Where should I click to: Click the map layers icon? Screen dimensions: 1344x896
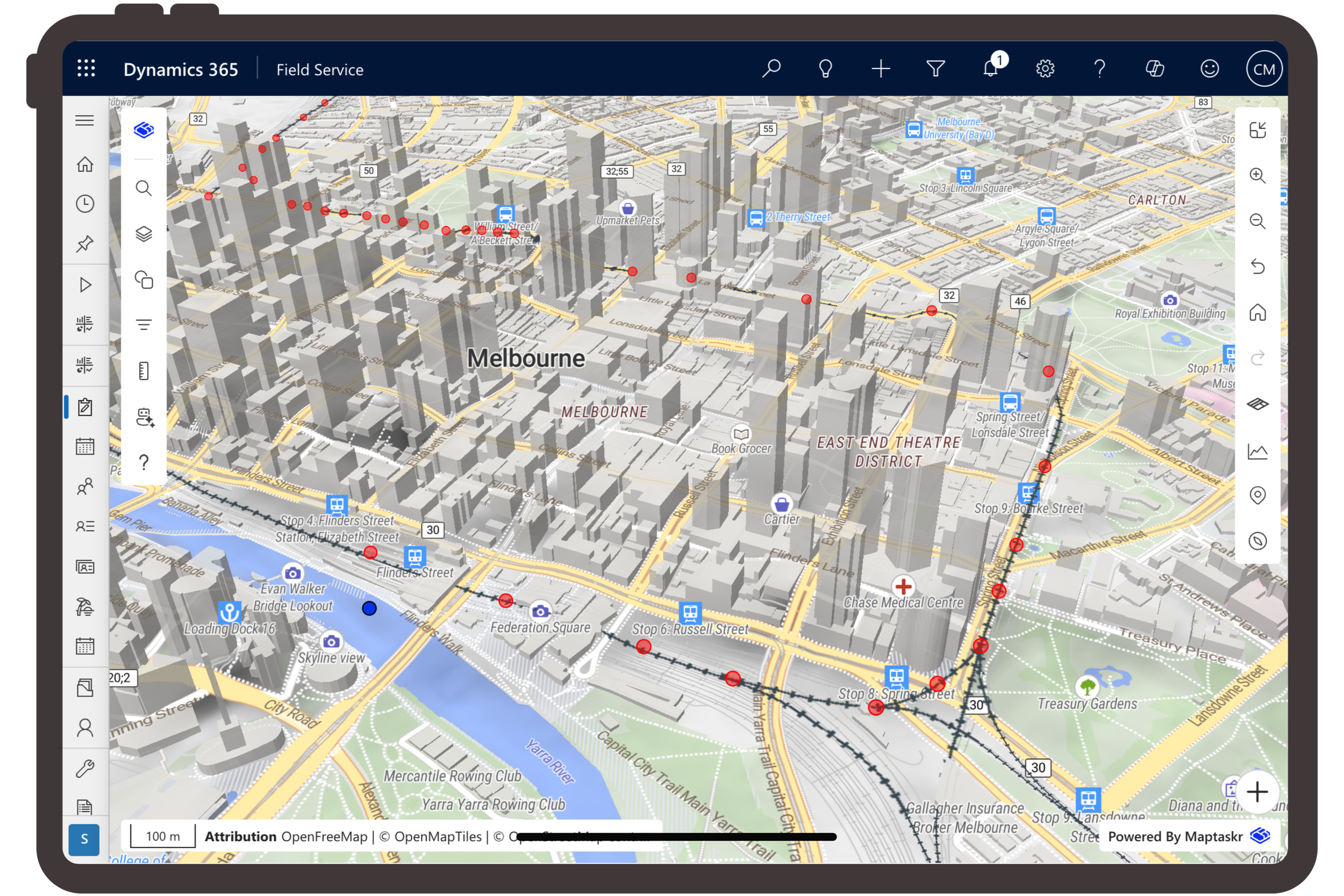point(144,234)
